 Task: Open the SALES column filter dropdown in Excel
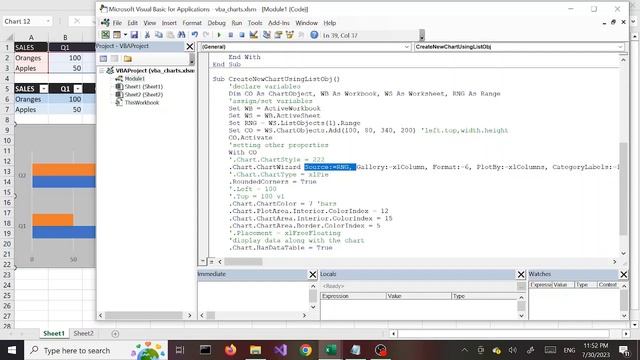[x=44, y=89]
